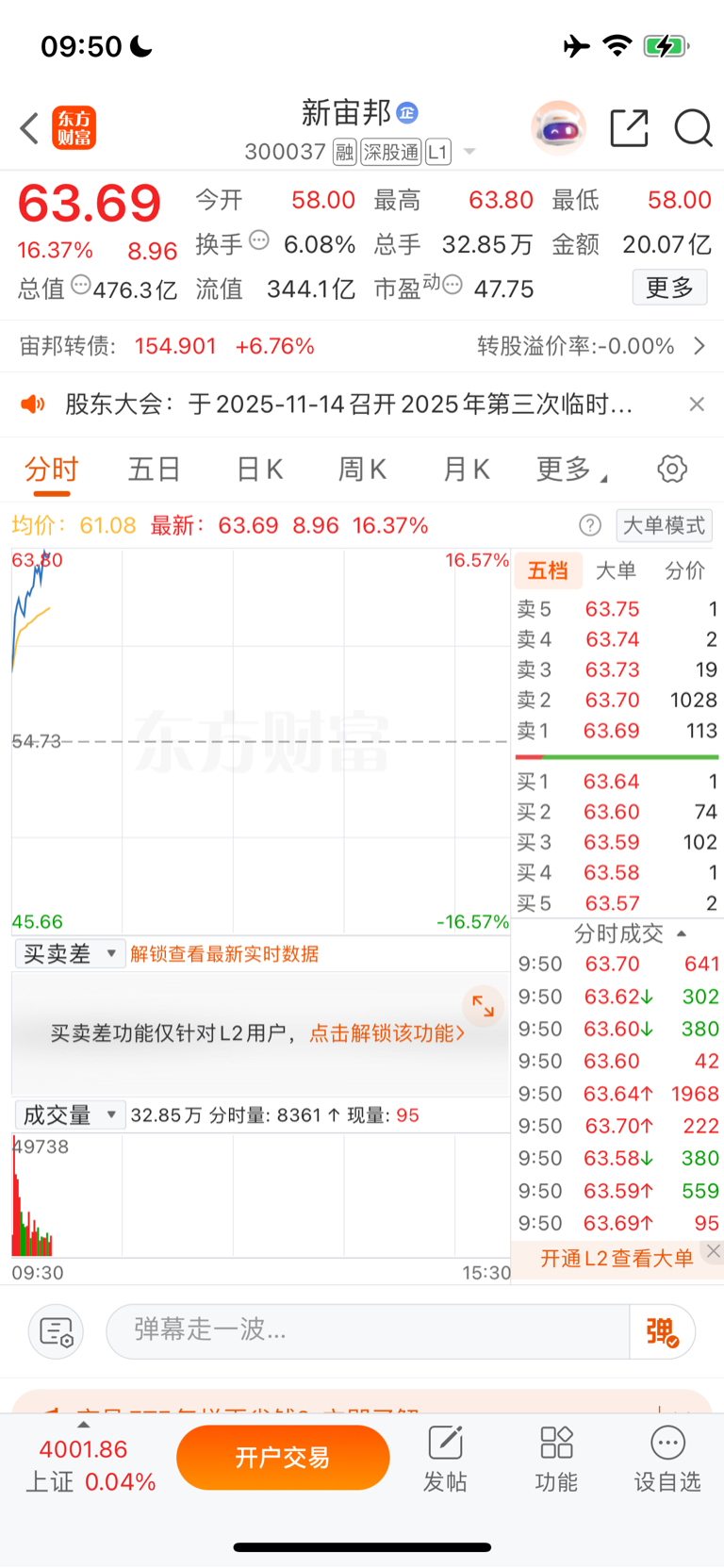Tap the share export icon

click(629, 128)
